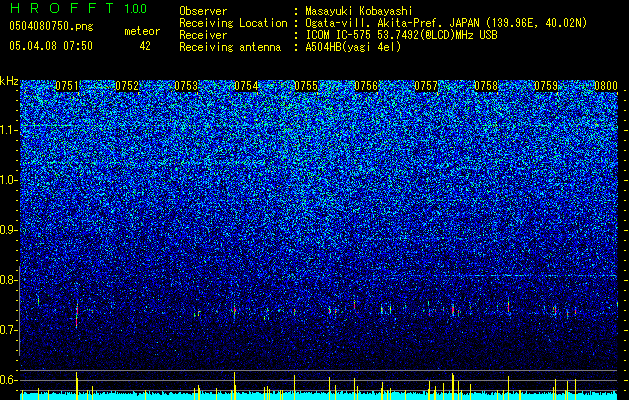Click the 0754 time marker
Viewport: 629px width, 400px height.
[x=246, y=86]
